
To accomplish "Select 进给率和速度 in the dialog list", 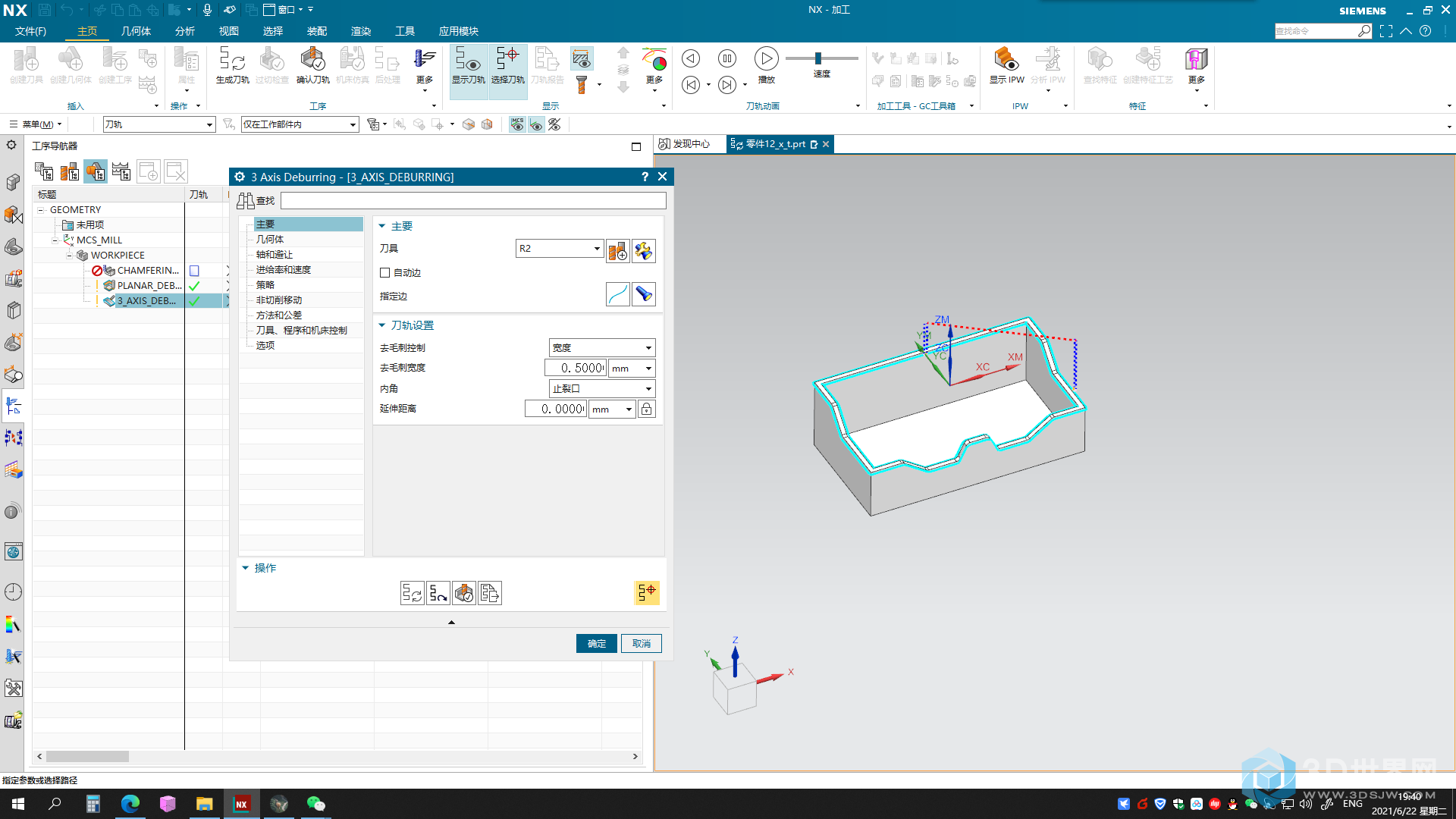I will (283, 270).
